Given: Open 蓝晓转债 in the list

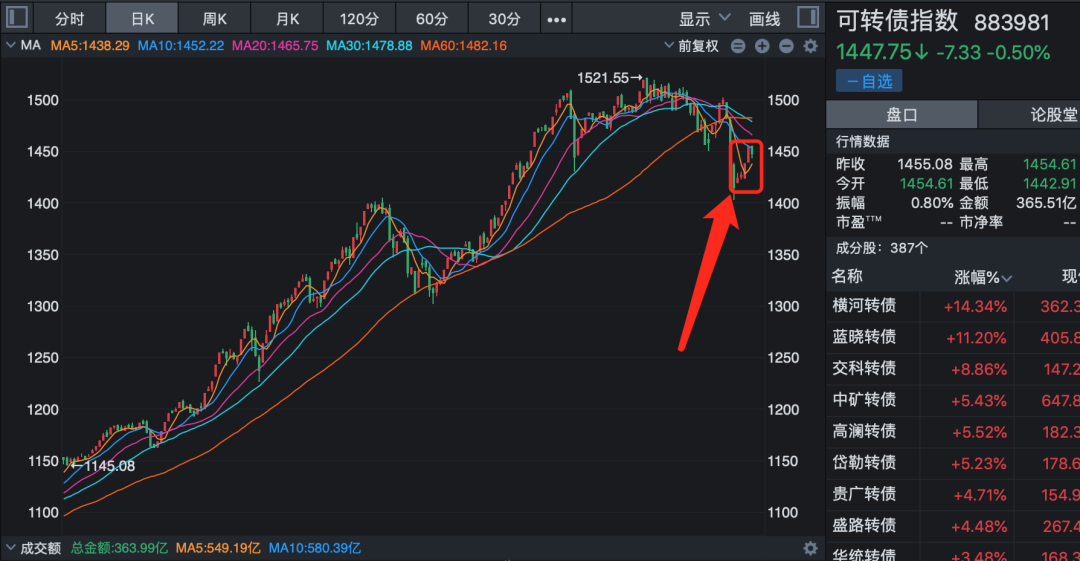Looking at the screenshot, I should click(864, 337).
